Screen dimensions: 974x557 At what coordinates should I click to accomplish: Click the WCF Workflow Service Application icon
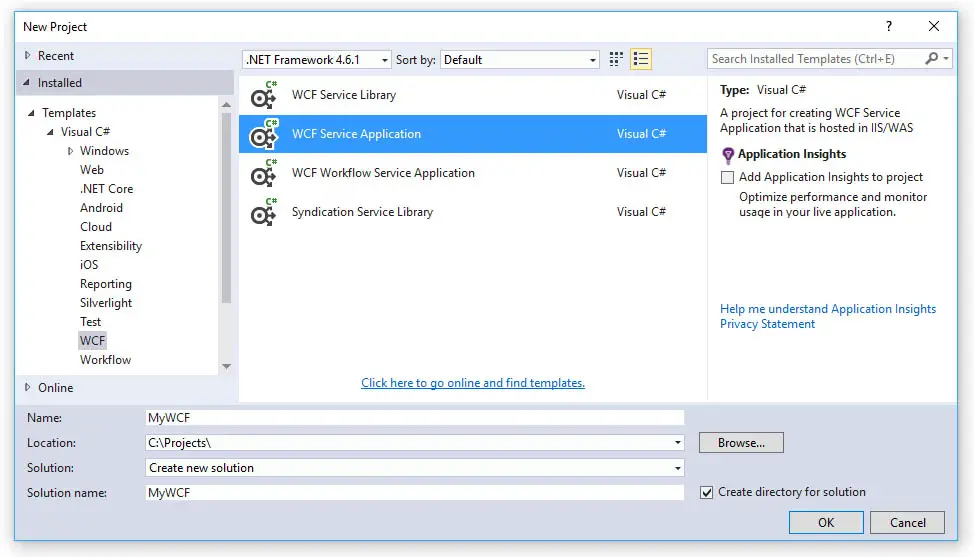pyautogui.click(x=264, y=173)
